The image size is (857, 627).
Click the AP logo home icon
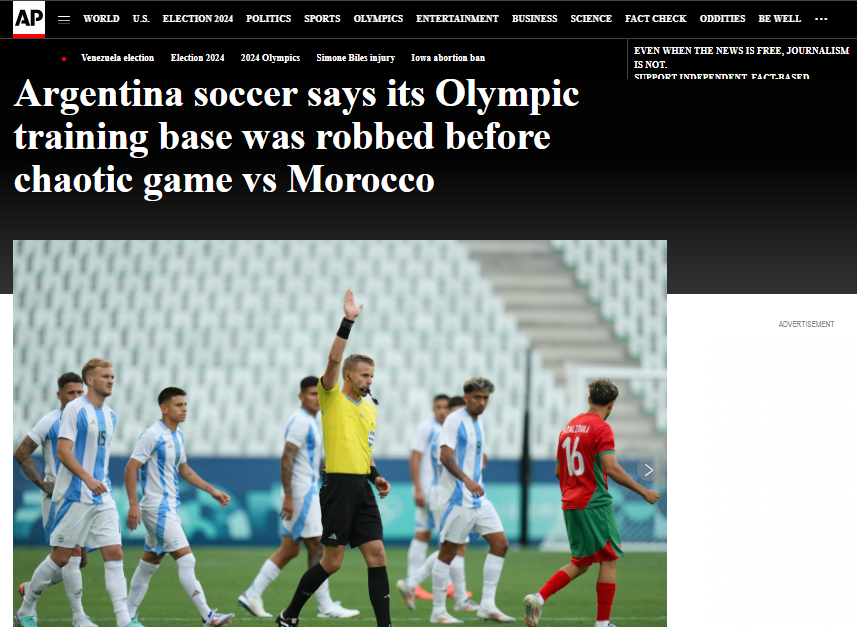coord(29,19)
